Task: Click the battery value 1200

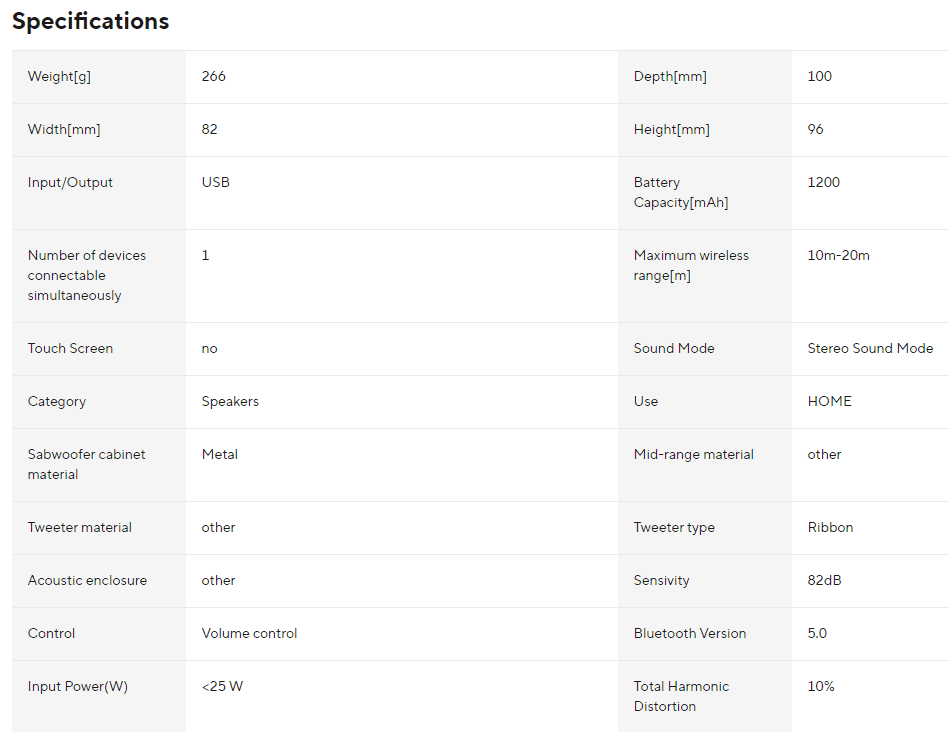Action: point(824,182)
